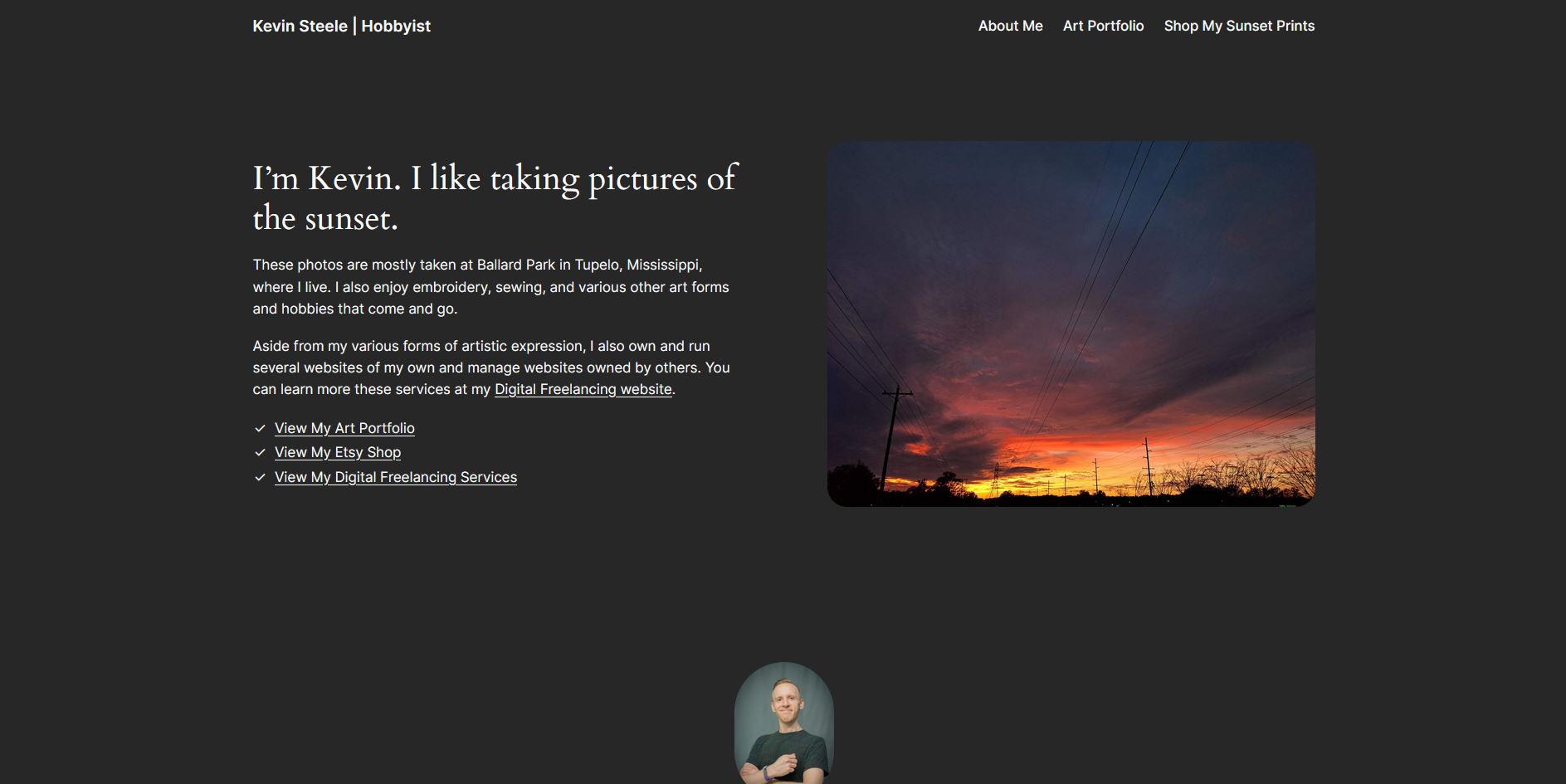1566x784 pixels.
Task: Click Kevin's circular portrait photo
Action: [x=783, y=723]
